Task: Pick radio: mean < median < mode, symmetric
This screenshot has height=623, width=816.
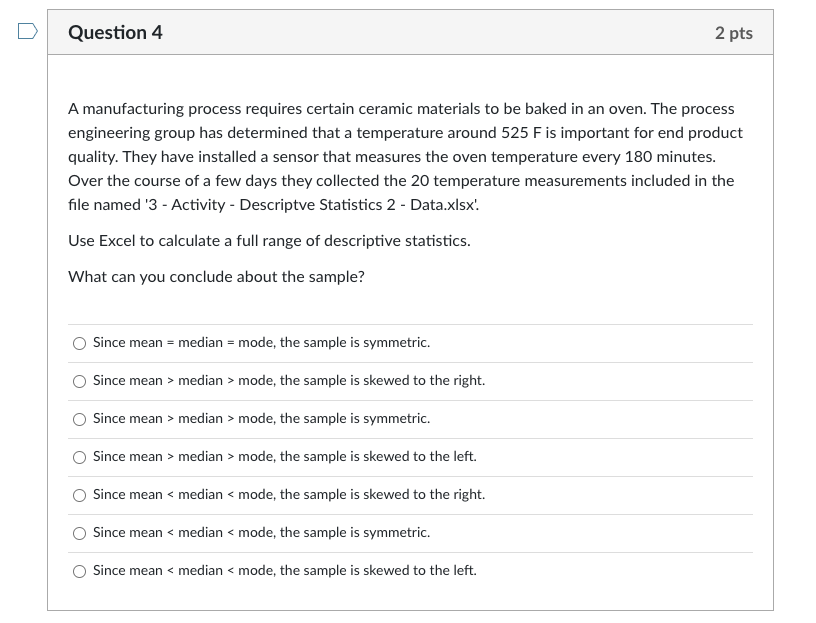Action: (79, 533)
